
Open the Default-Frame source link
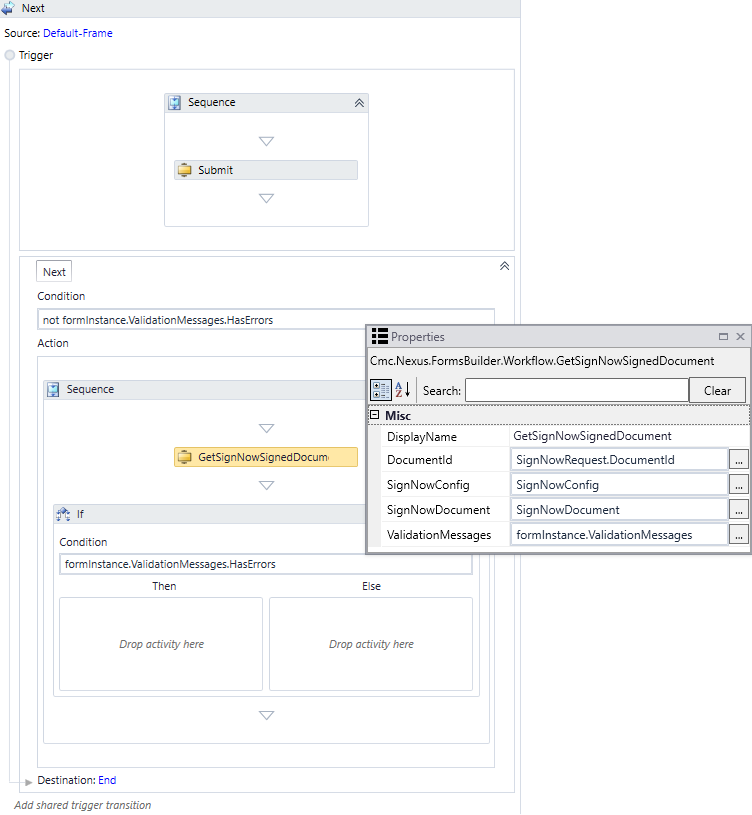pyautogui.click(x=78, y=33)
